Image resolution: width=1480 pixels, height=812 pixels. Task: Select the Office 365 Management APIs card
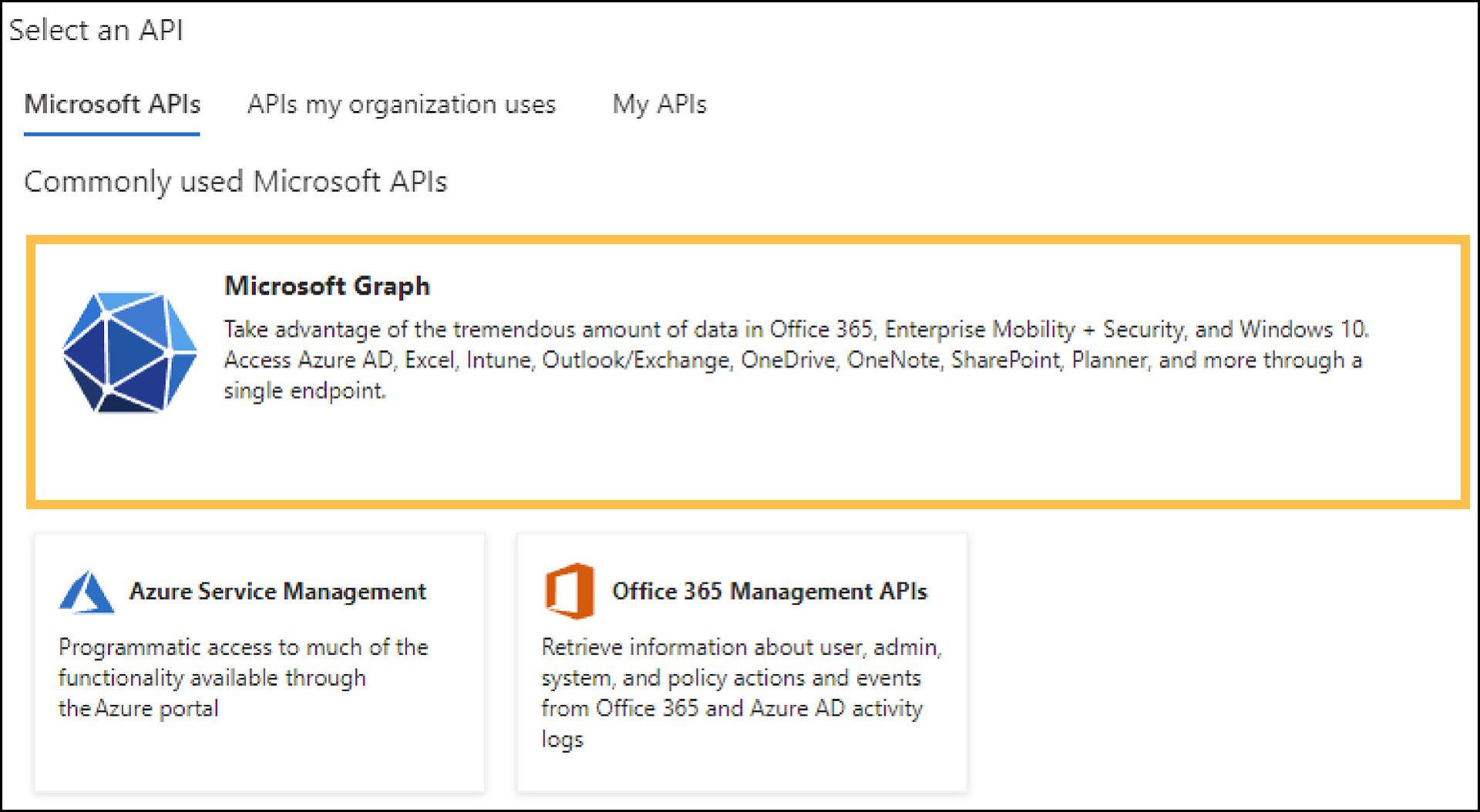click(742, 663)
